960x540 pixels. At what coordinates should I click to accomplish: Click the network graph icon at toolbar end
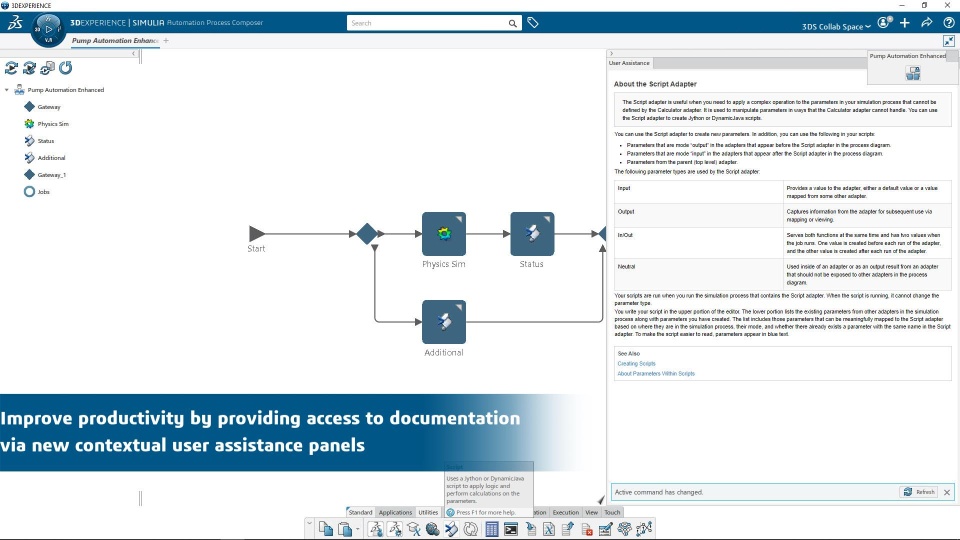tap(644, 528)
